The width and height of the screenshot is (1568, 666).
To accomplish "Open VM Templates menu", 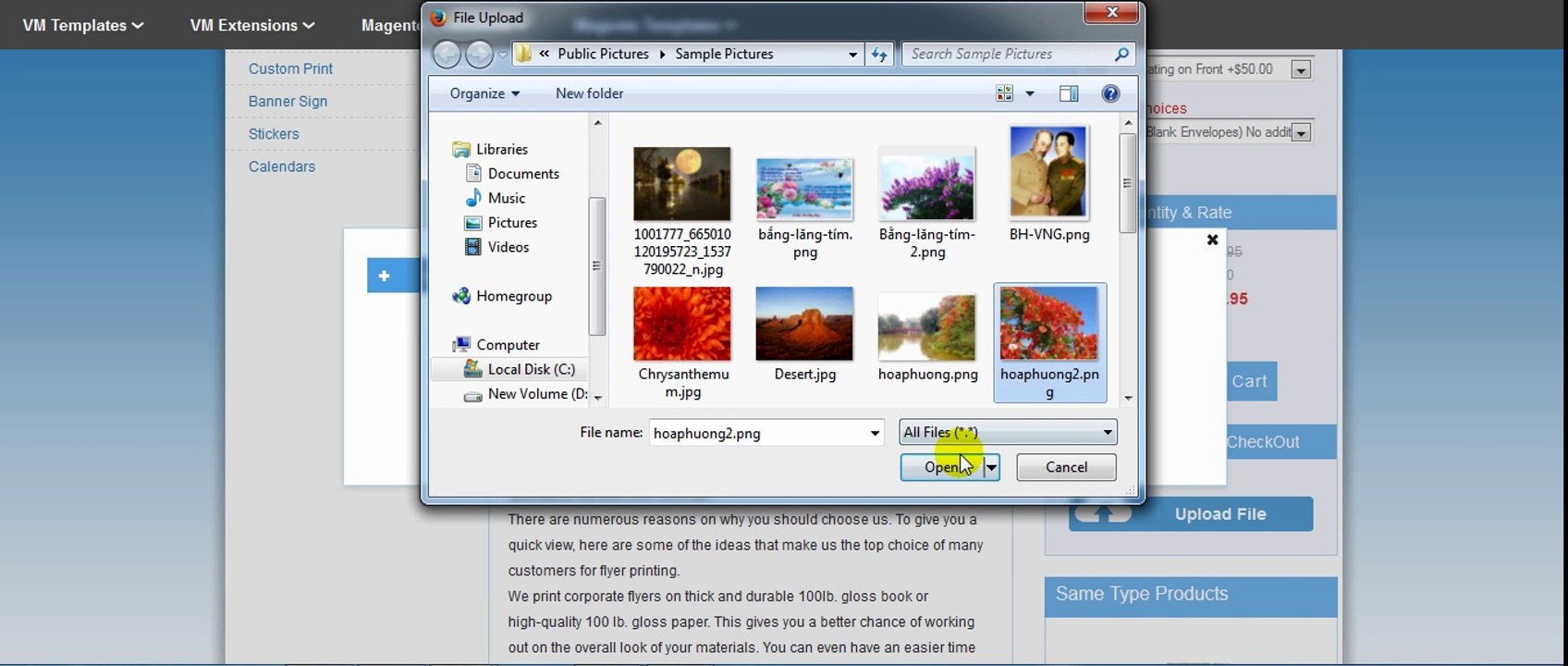I will pos(83,25).
